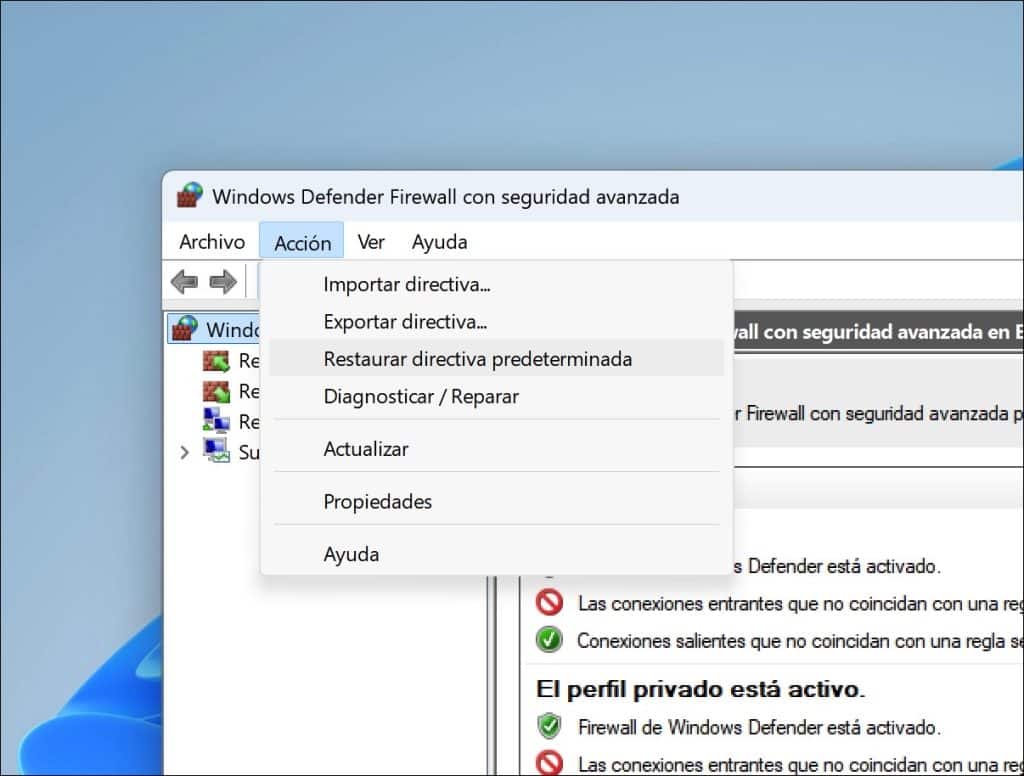Select the Windows Defender Firewall root tree node
The image size is (1024, 776).
216,329
